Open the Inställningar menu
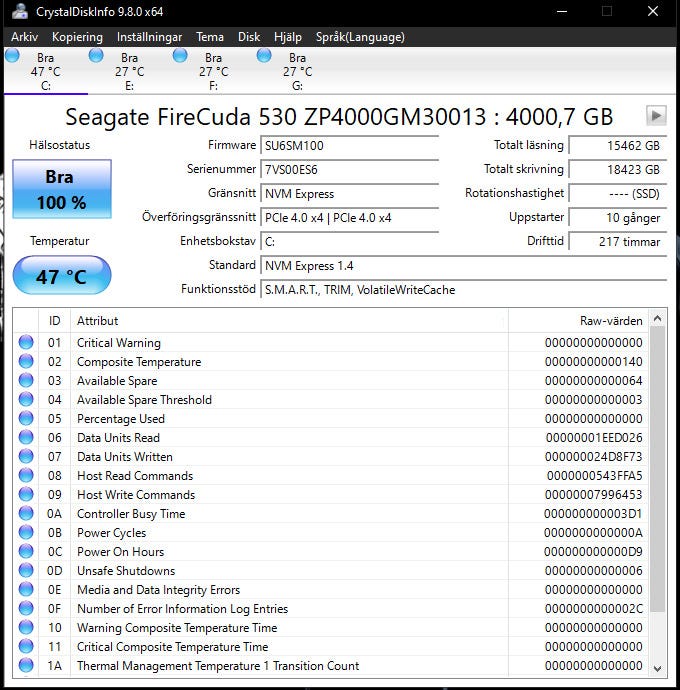 (149, 37)
